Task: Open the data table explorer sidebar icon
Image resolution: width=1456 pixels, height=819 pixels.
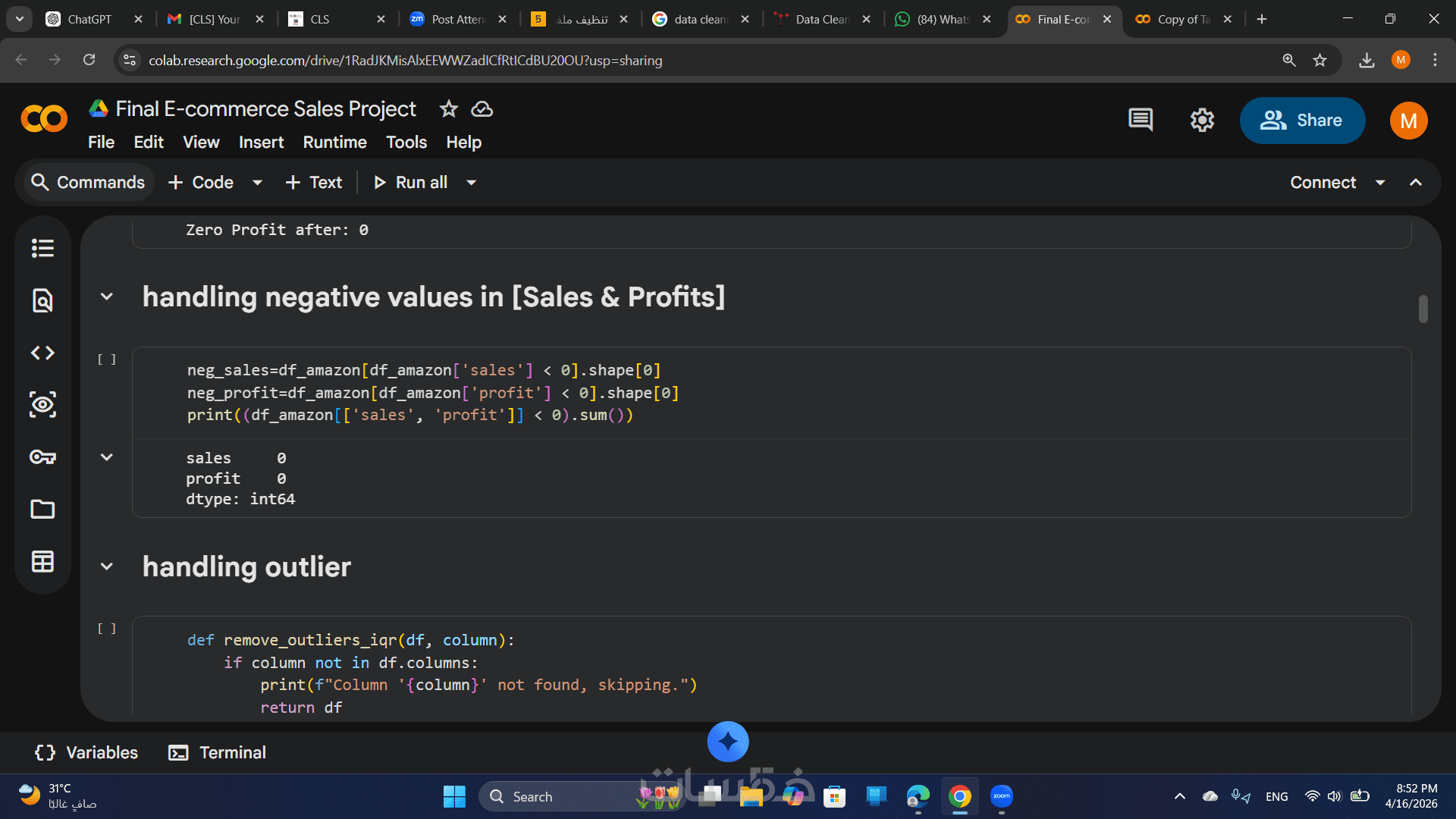Action: (42, 561)
